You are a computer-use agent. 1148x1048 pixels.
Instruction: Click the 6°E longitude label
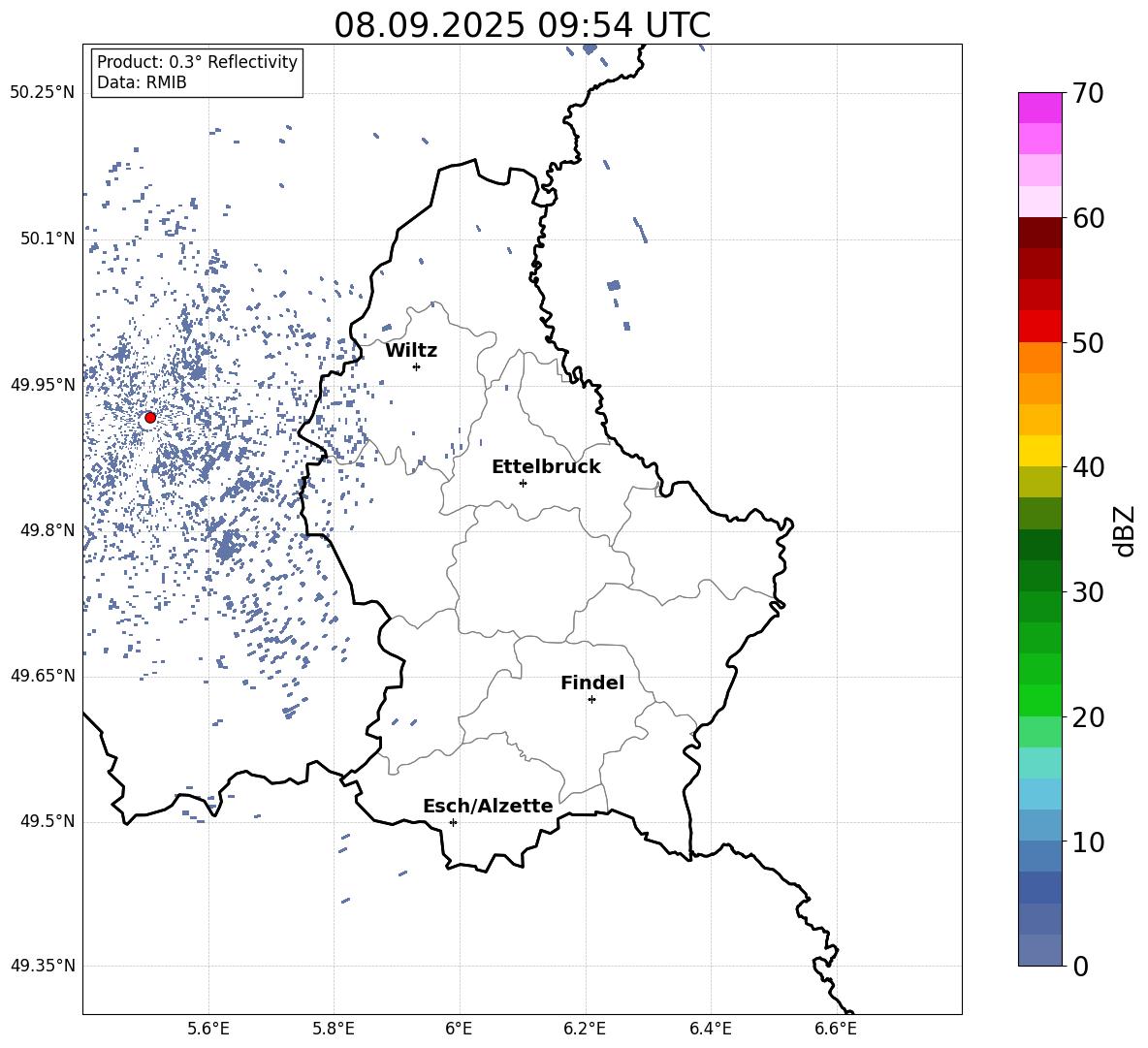(x=460, y=1030)
